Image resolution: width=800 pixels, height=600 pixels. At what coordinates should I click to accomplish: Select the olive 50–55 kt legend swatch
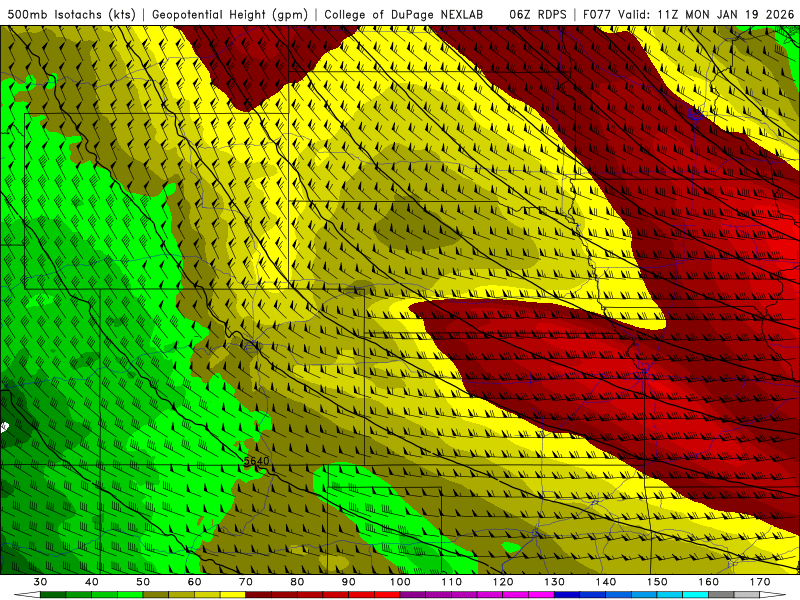tap(156, 595)
